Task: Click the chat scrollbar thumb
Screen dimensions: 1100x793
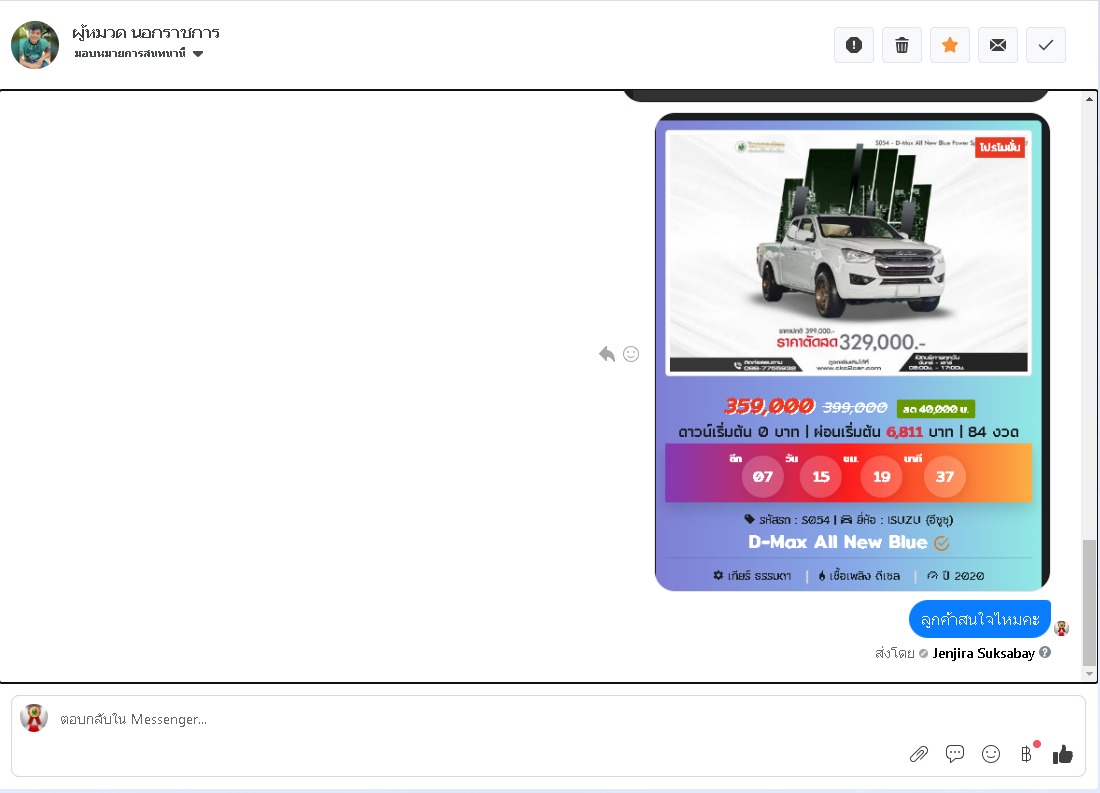Action: click(x=1089, y=602)
